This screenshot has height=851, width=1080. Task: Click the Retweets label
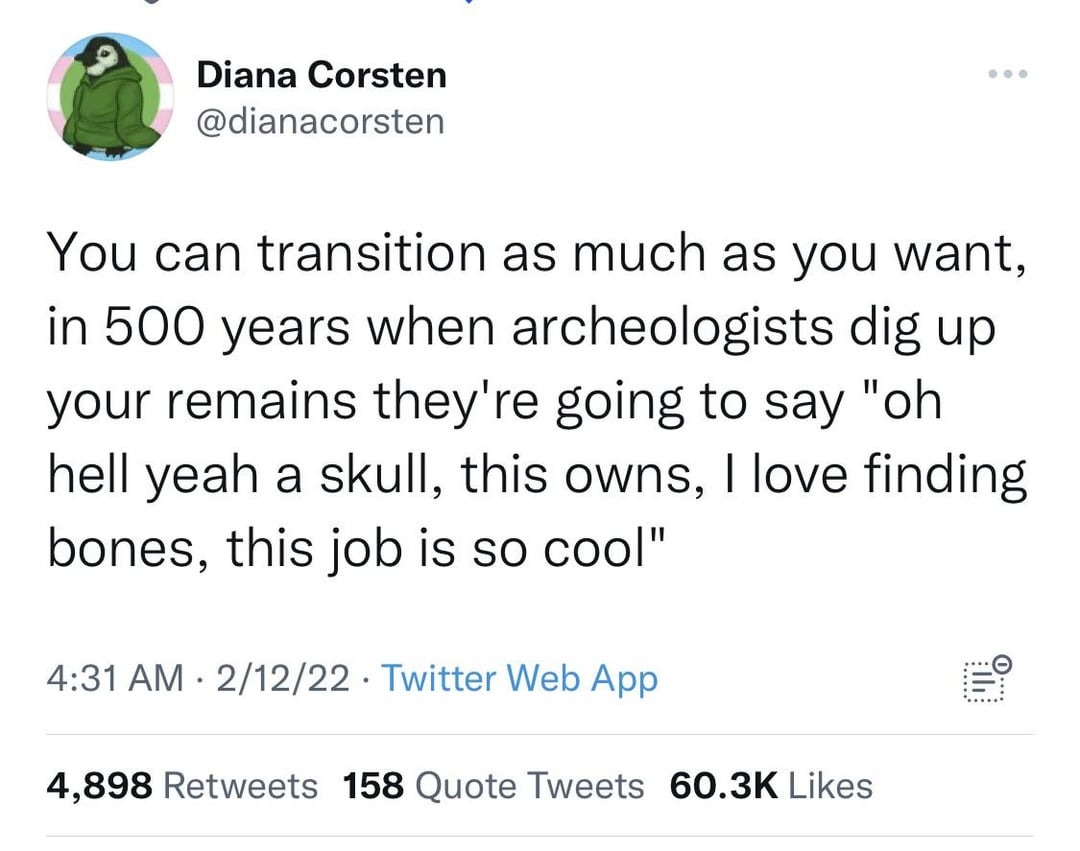coord(240,786)
